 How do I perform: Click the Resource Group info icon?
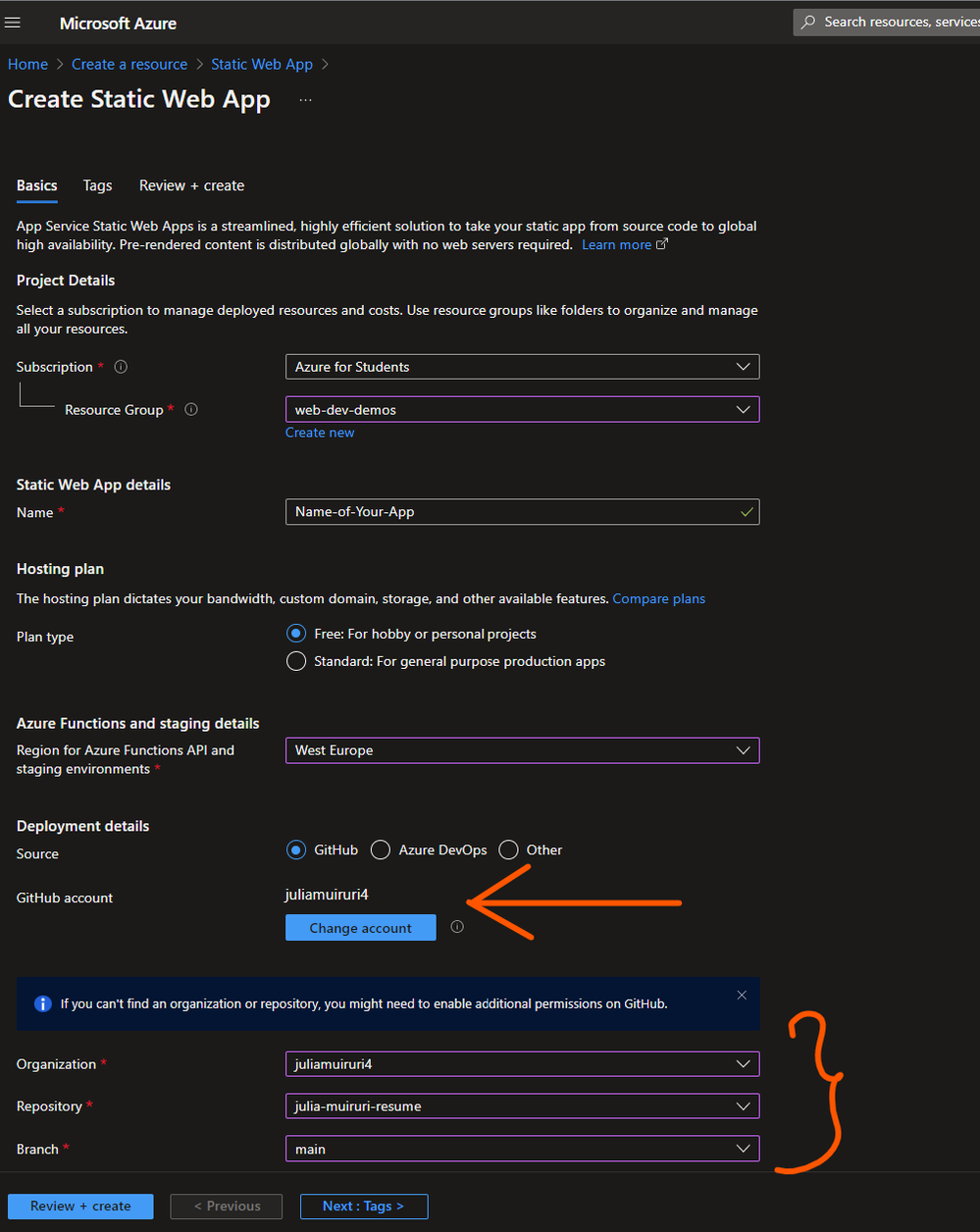click(191, 410)
